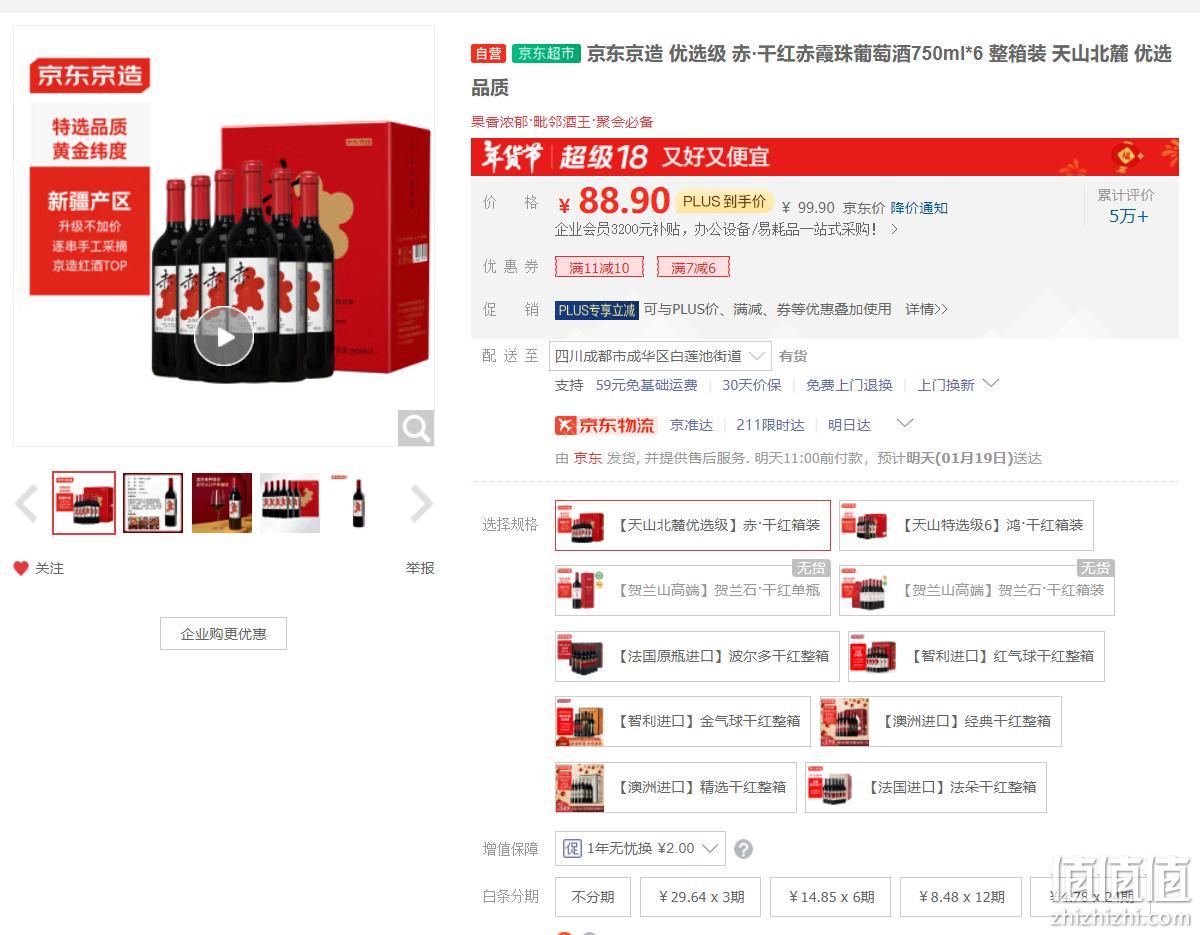Select ¥8.48 x 12期 installment

click(960, 897)
